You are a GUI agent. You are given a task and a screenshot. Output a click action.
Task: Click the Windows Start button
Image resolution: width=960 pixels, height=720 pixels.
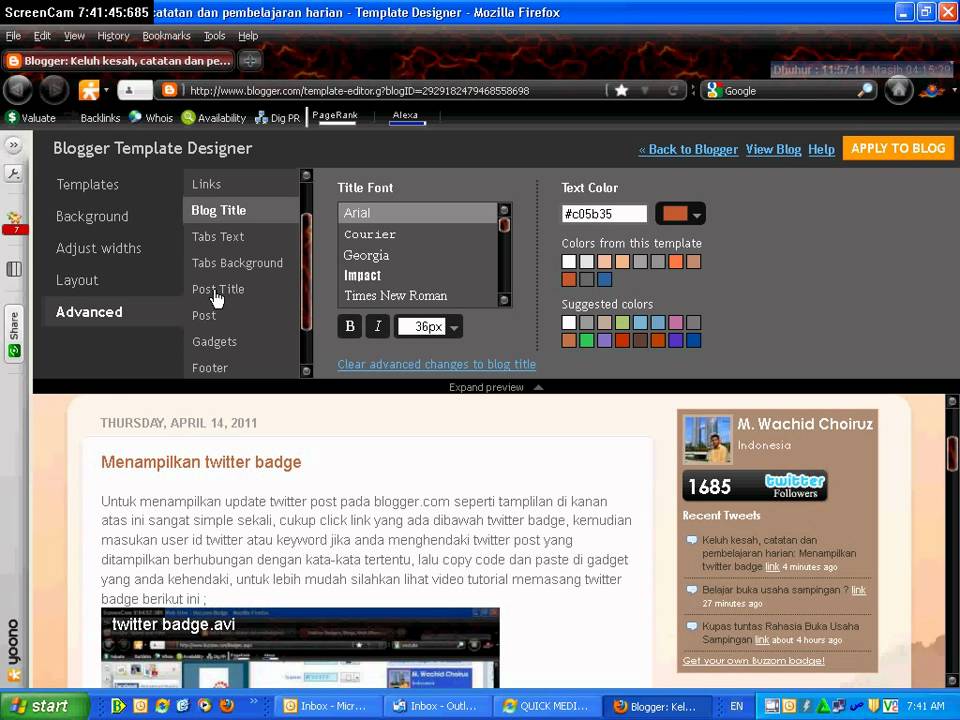click(x=43, y=705)
